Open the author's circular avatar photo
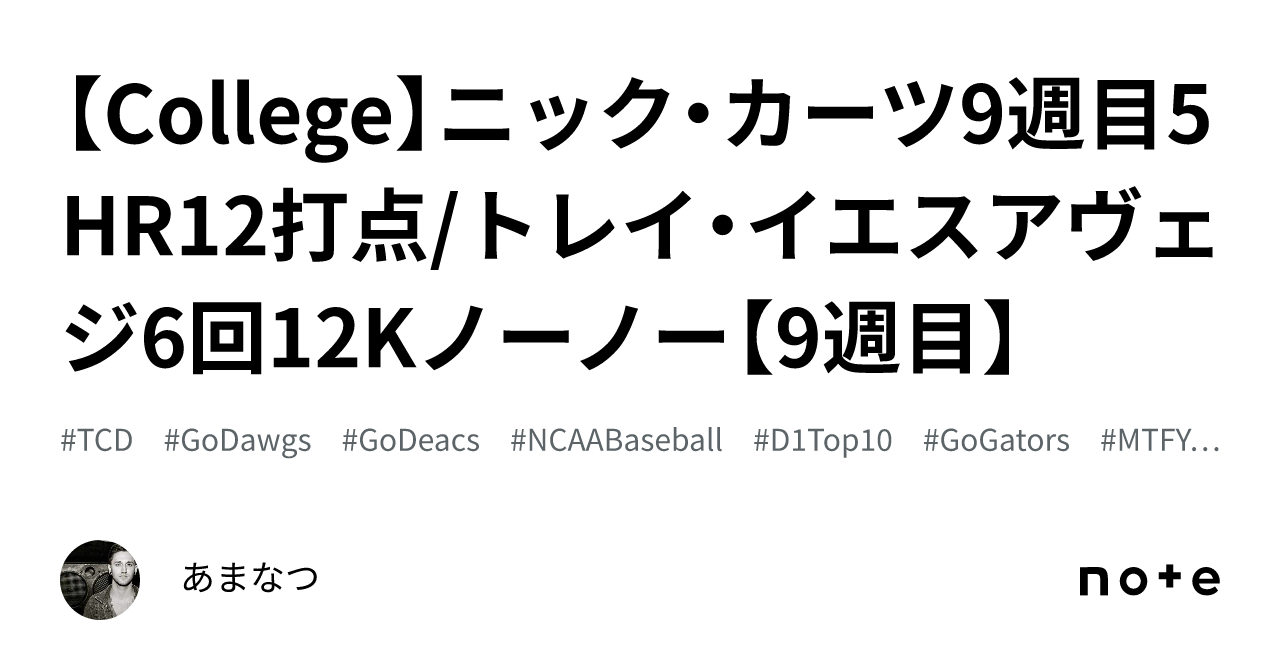 coord(100,580)
